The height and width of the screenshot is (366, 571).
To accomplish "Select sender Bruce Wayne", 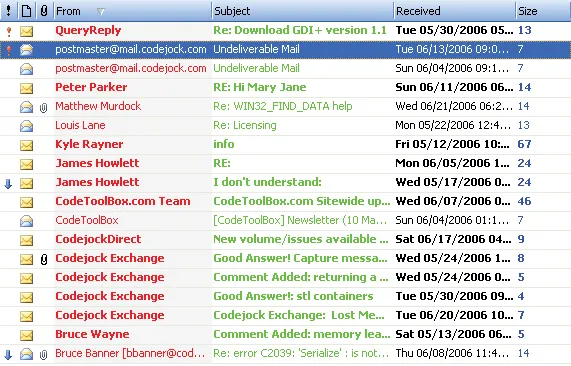I will tap(92, 334).
